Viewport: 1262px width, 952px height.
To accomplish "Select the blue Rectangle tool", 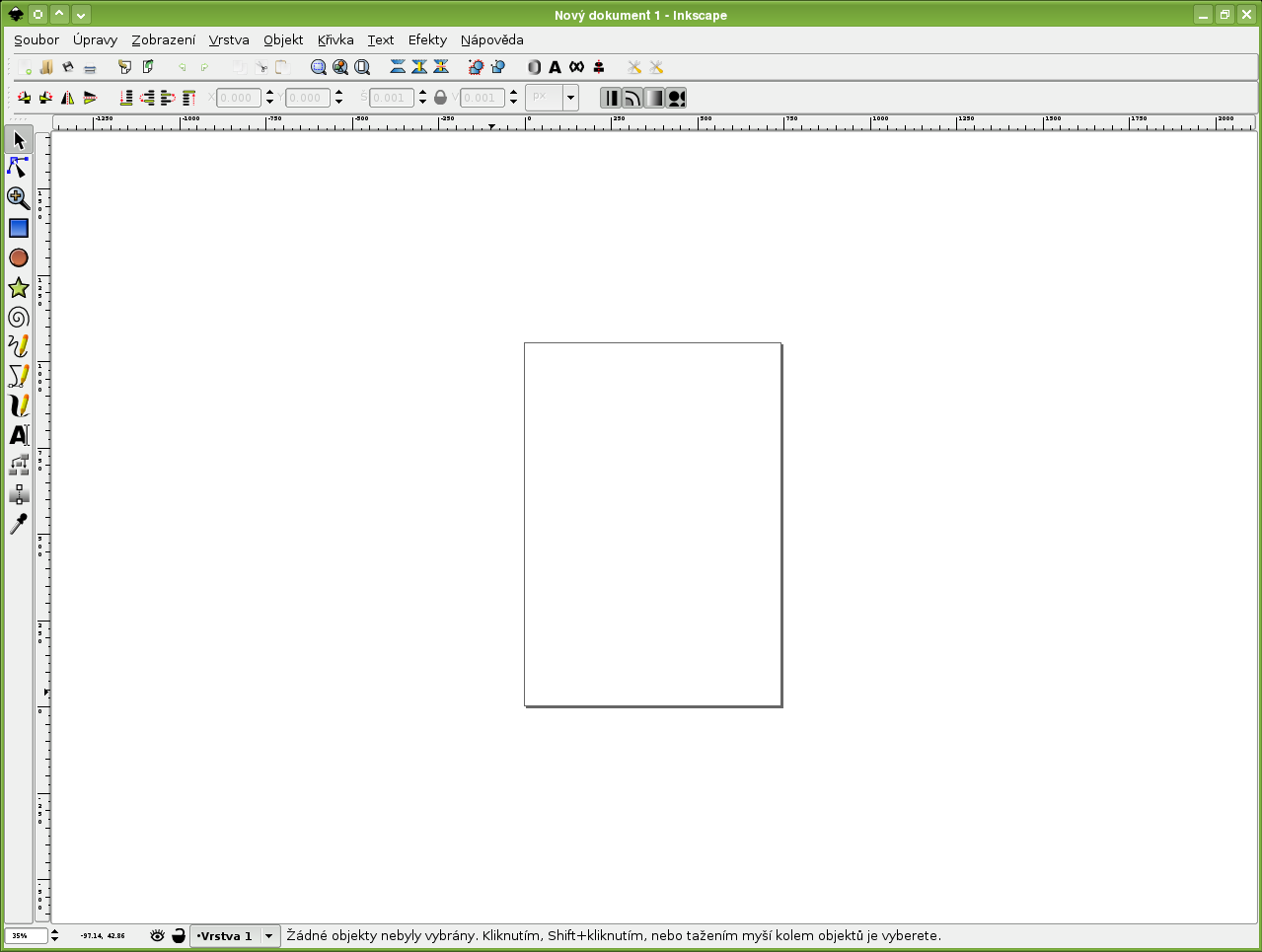I will (18, 228).
